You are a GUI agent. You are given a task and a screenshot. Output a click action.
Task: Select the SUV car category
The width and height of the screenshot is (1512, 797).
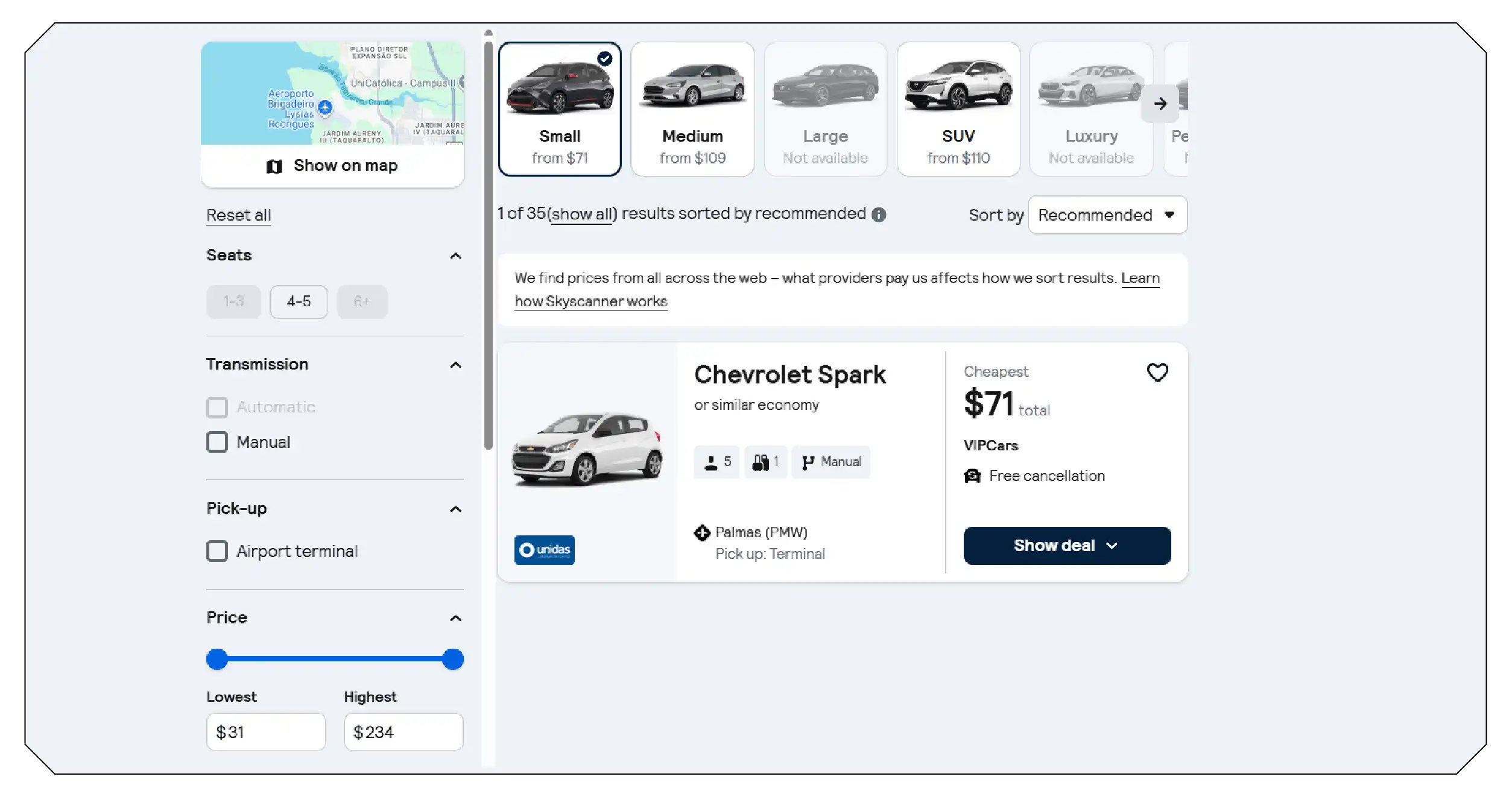[958, 109]
